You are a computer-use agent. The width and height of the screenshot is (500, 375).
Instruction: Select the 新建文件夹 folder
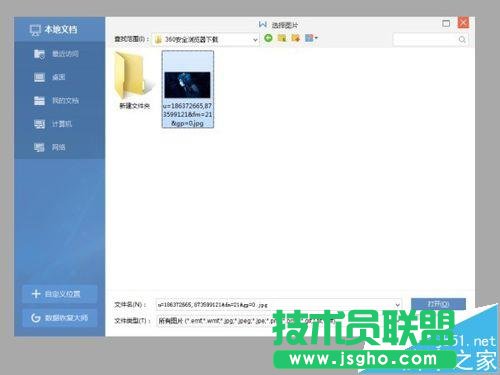134,81
